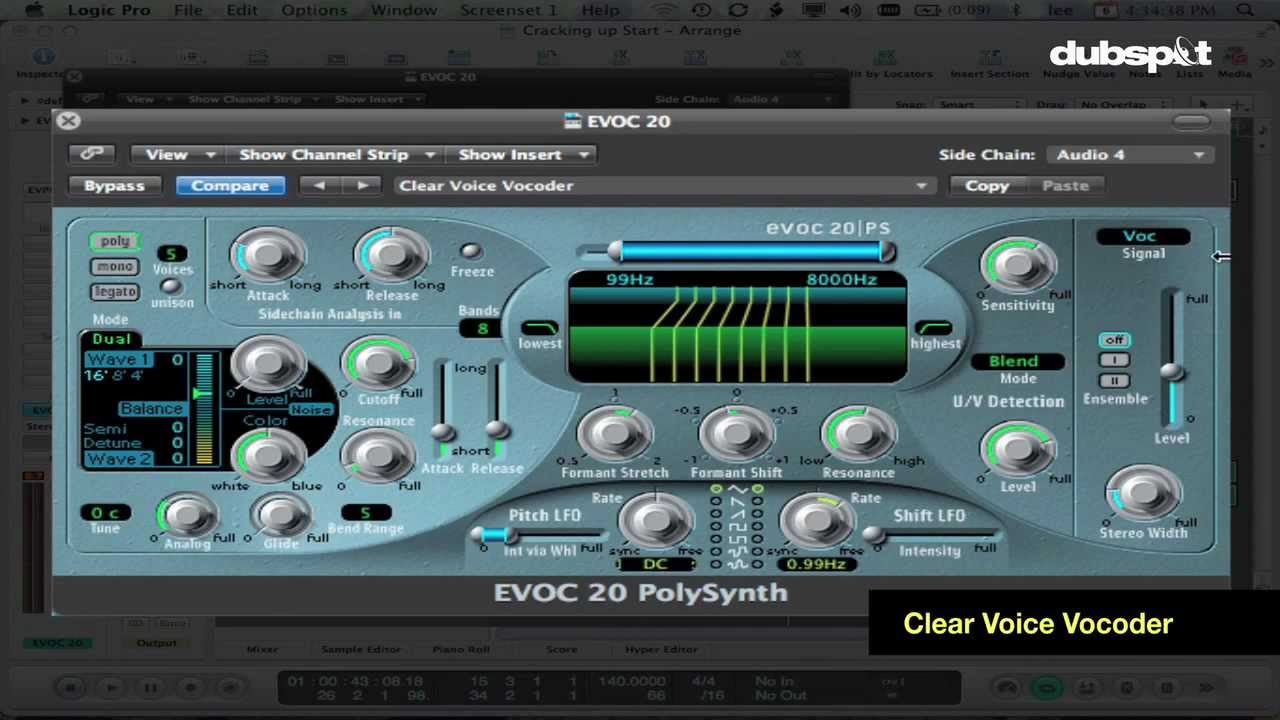Enable the Freeze button

tap(469, 251)
